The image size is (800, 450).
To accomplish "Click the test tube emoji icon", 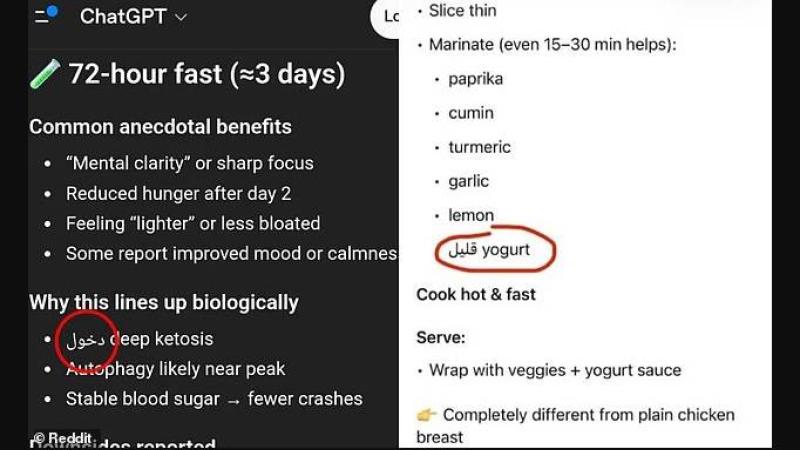I will 45,74.
